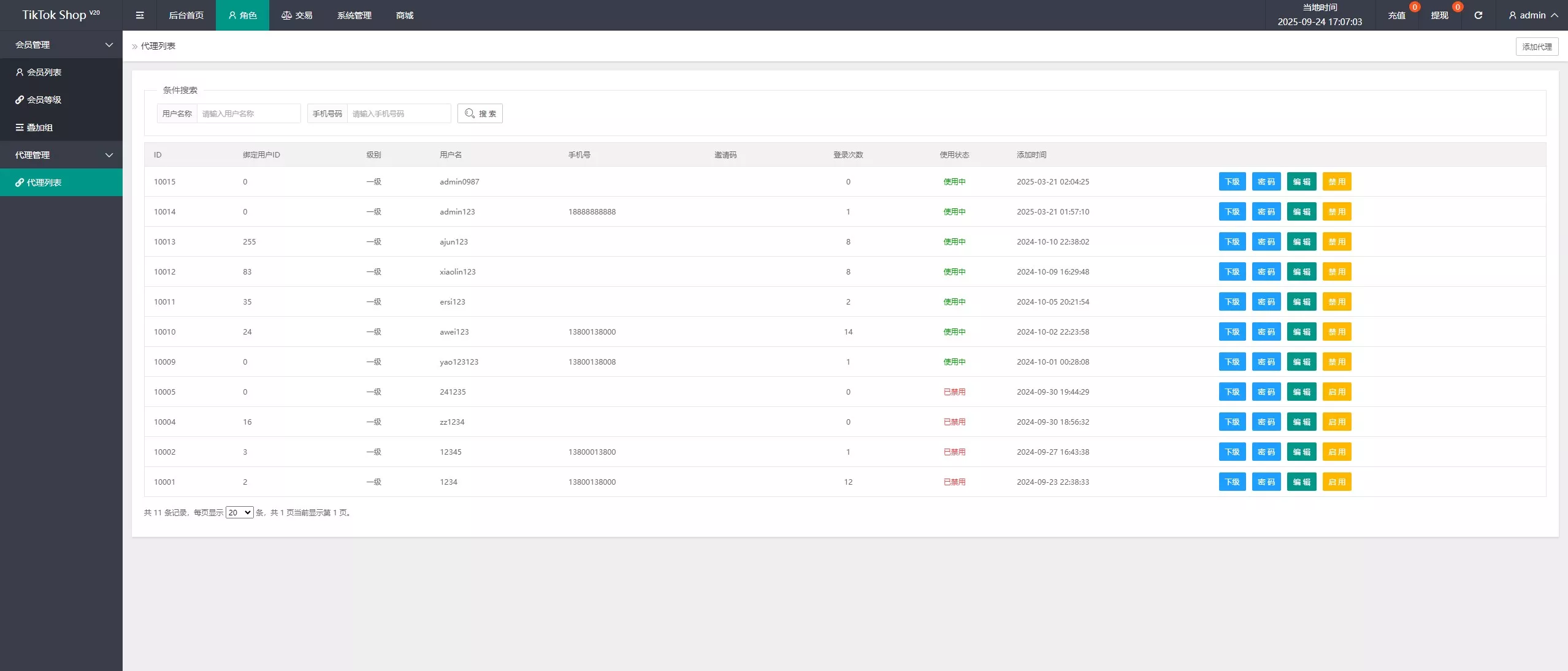
Task: Click the refresh icon in top bar
Action: click(1478, 15)
